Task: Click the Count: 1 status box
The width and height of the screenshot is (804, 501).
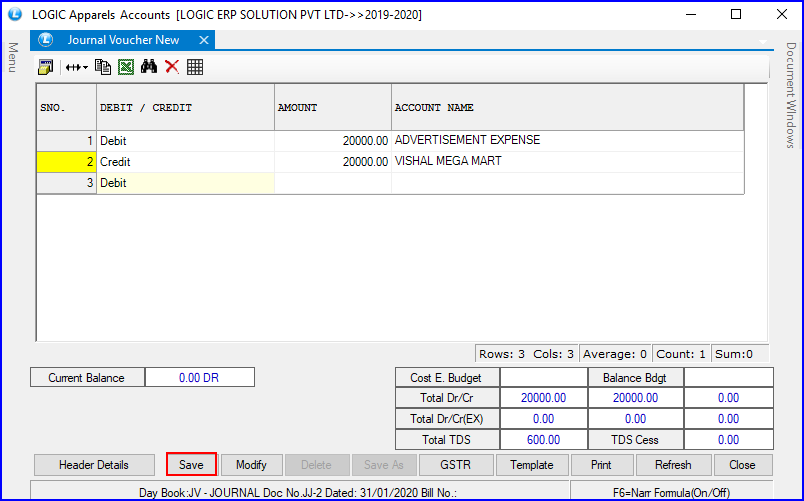Action: tap(681, 354)
